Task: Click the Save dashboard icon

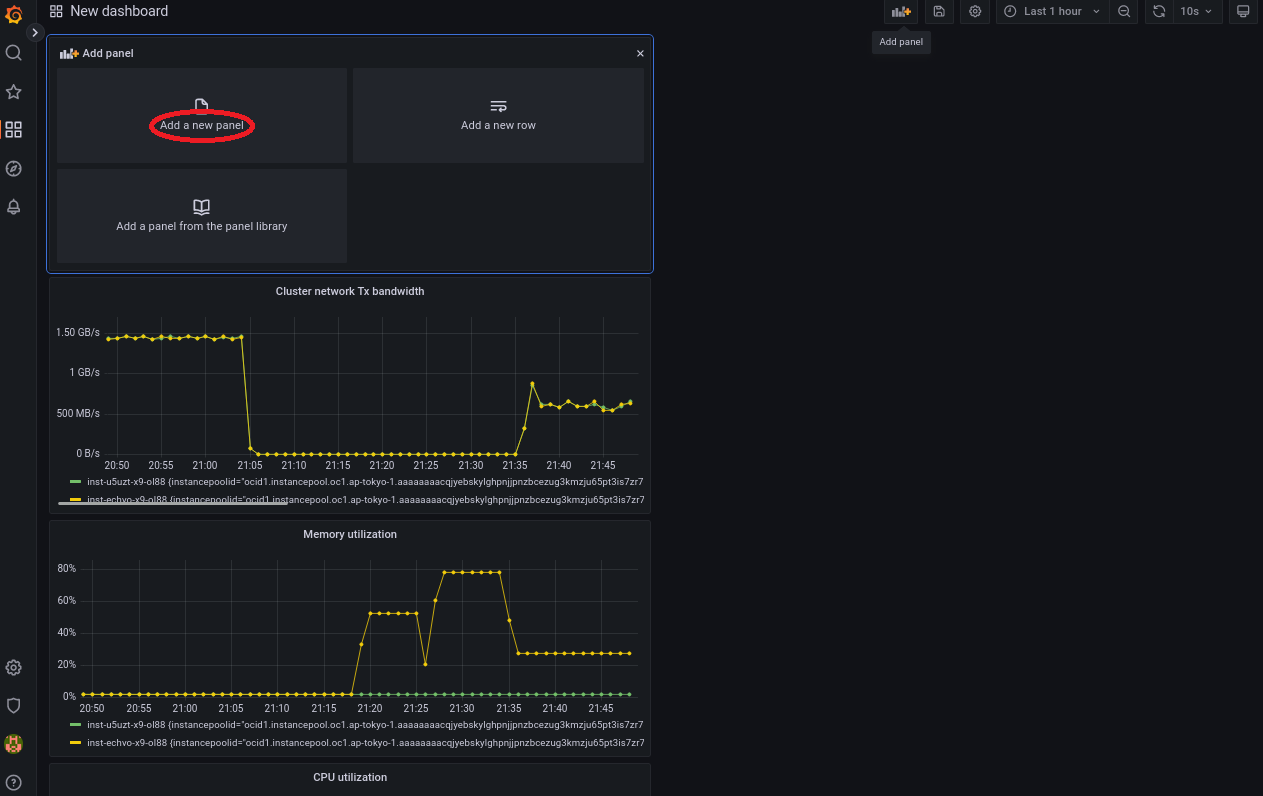Action: pos(939,12)
